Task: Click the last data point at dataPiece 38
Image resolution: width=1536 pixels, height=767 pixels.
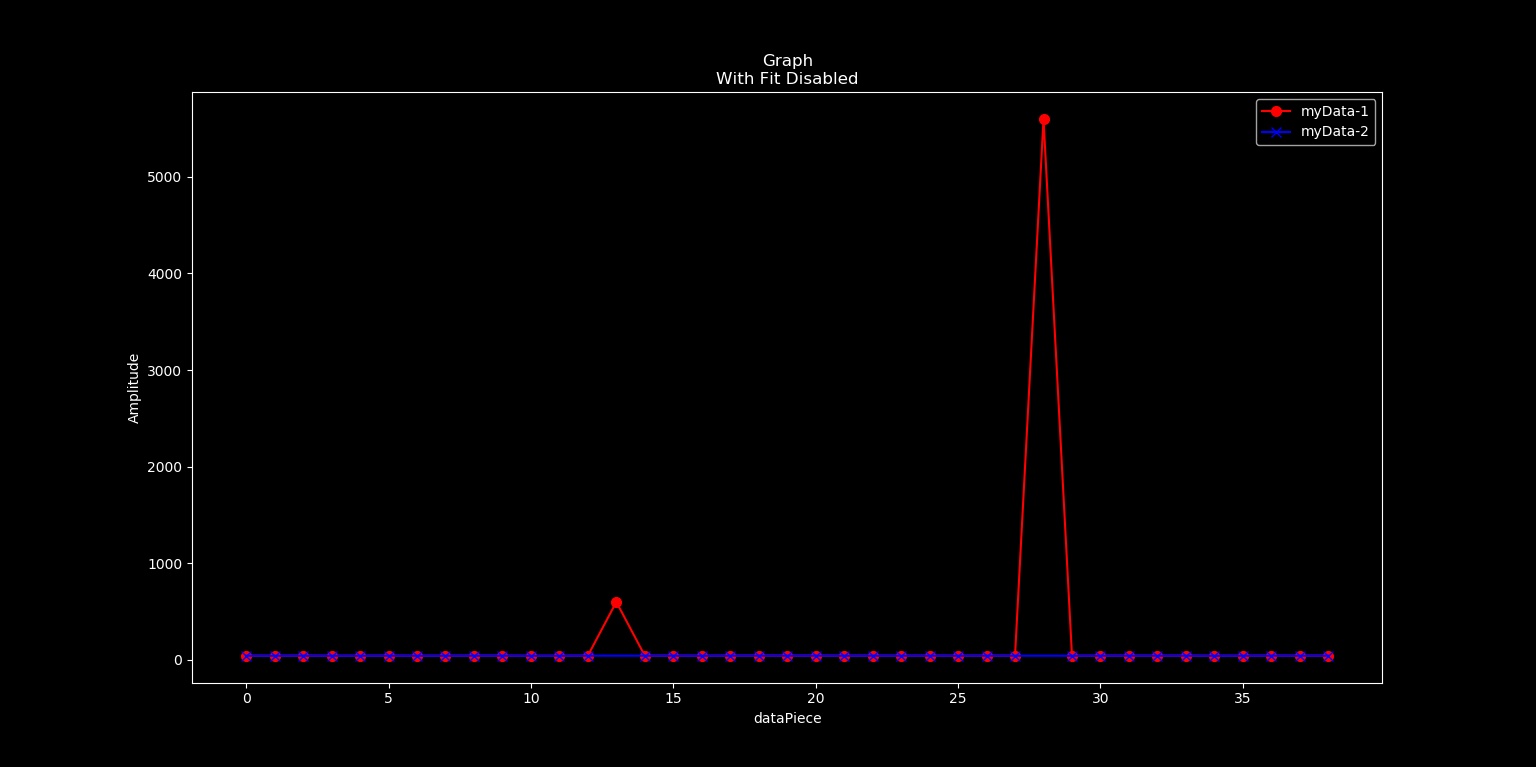Action: (x=1328, y=656)
